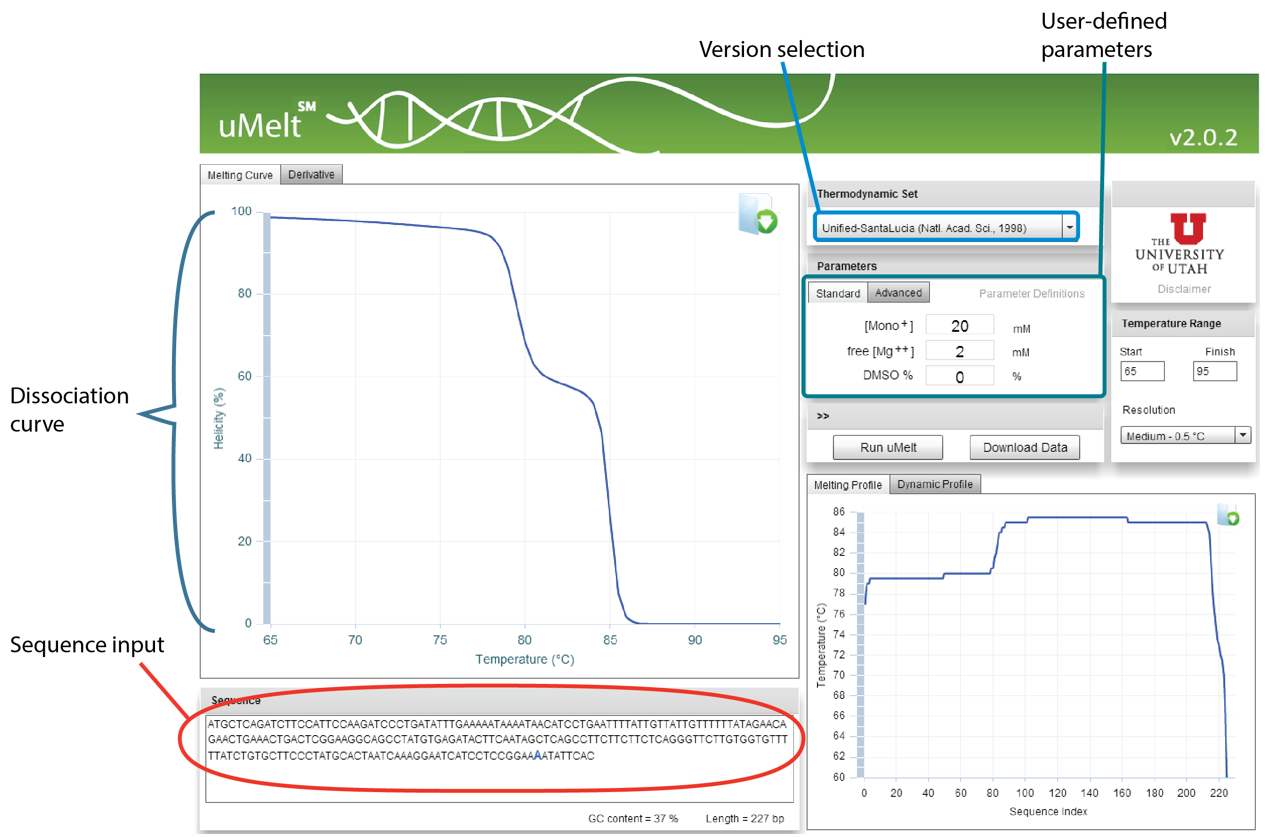Edit the DMSO % field
Screen dimensions: 1275x837
tap(959, 377)
